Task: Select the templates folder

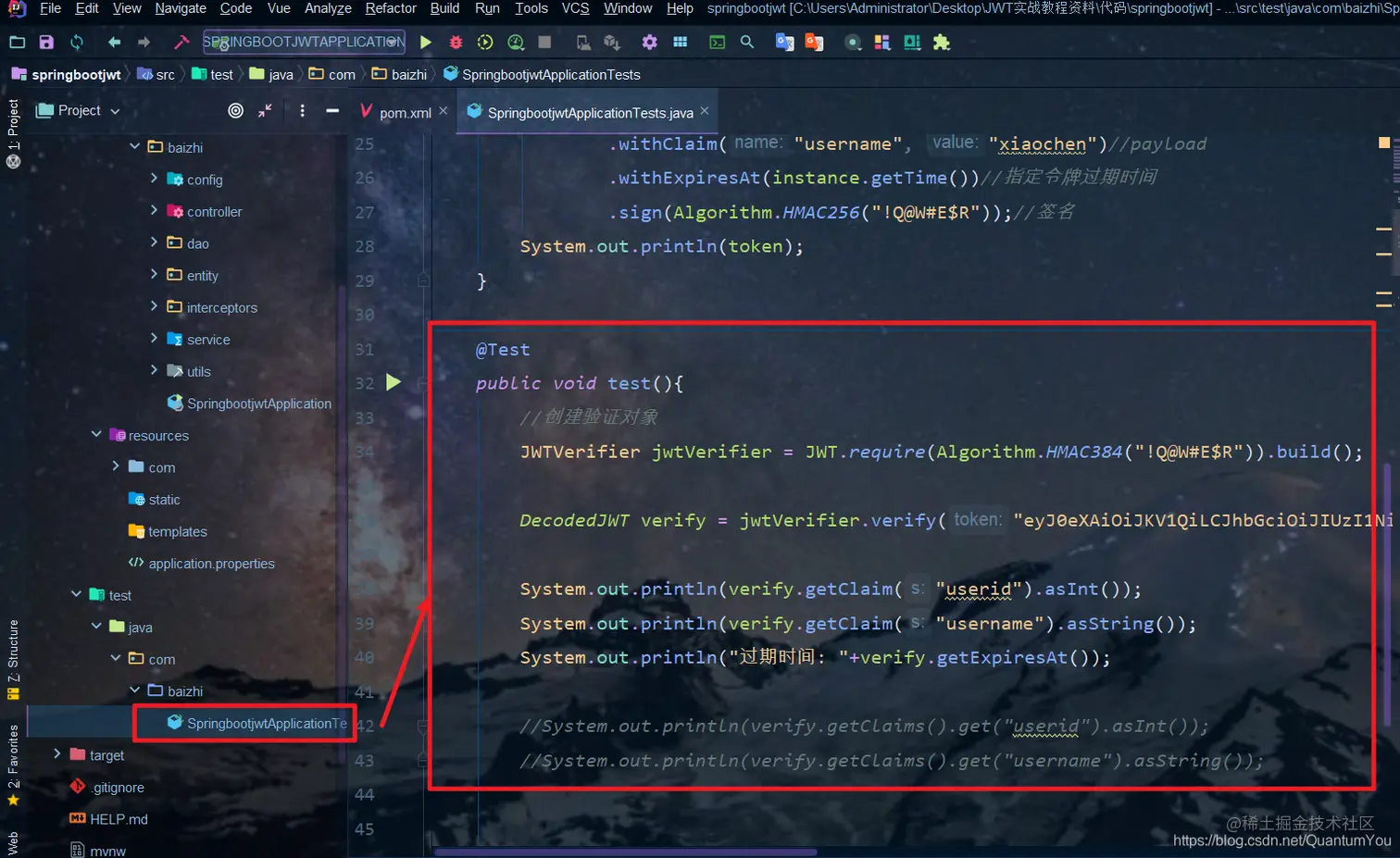Action: [168, 531]
